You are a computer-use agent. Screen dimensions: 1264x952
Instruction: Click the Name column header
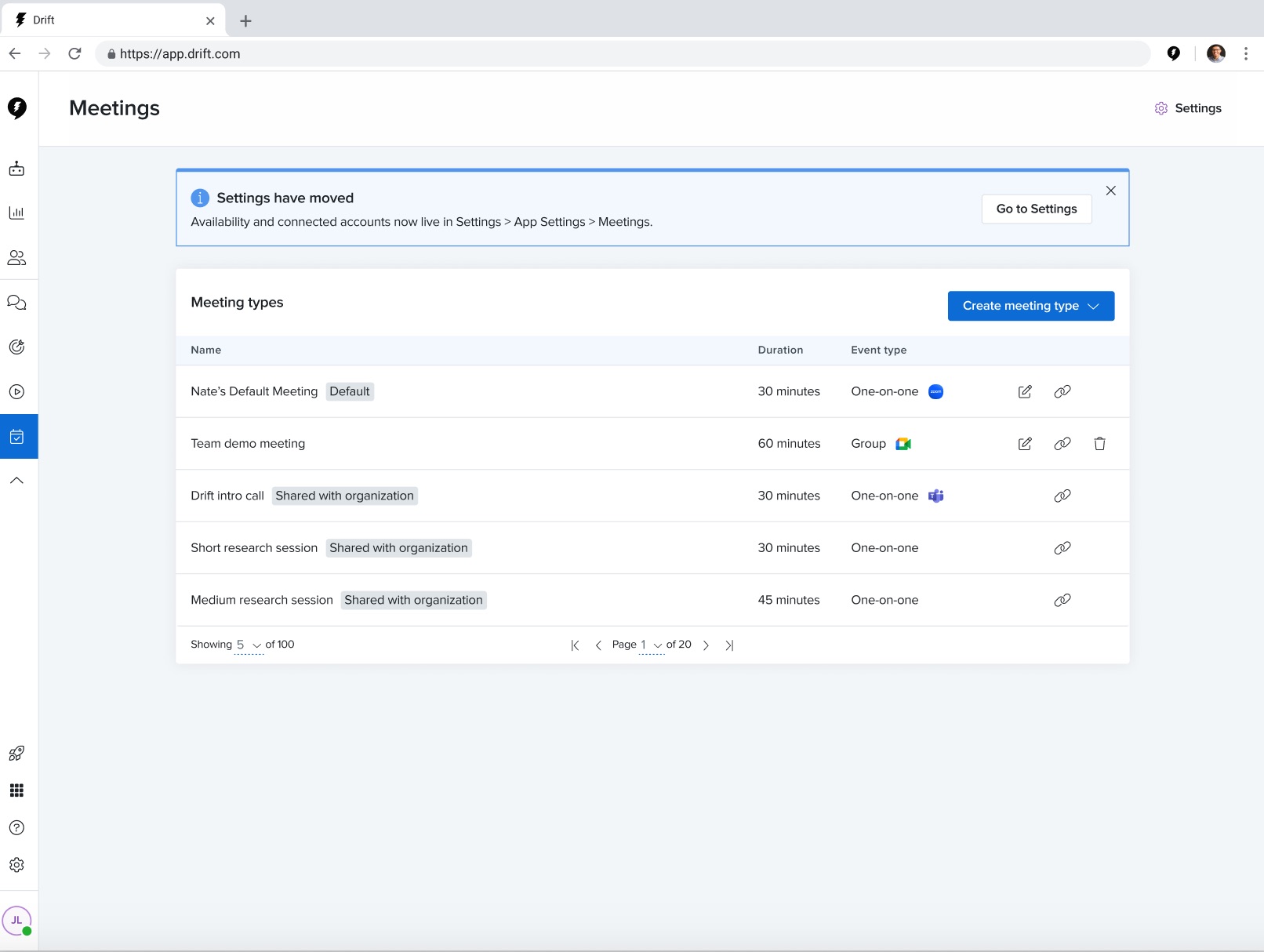point(206,350)
